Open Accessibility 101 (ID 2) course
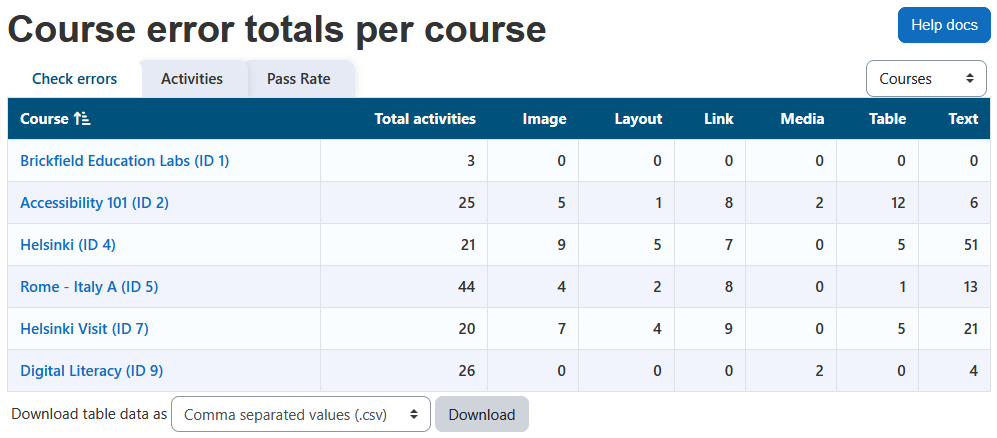Image resolution: width=997 pixels, height=438 pixels. 95,203
